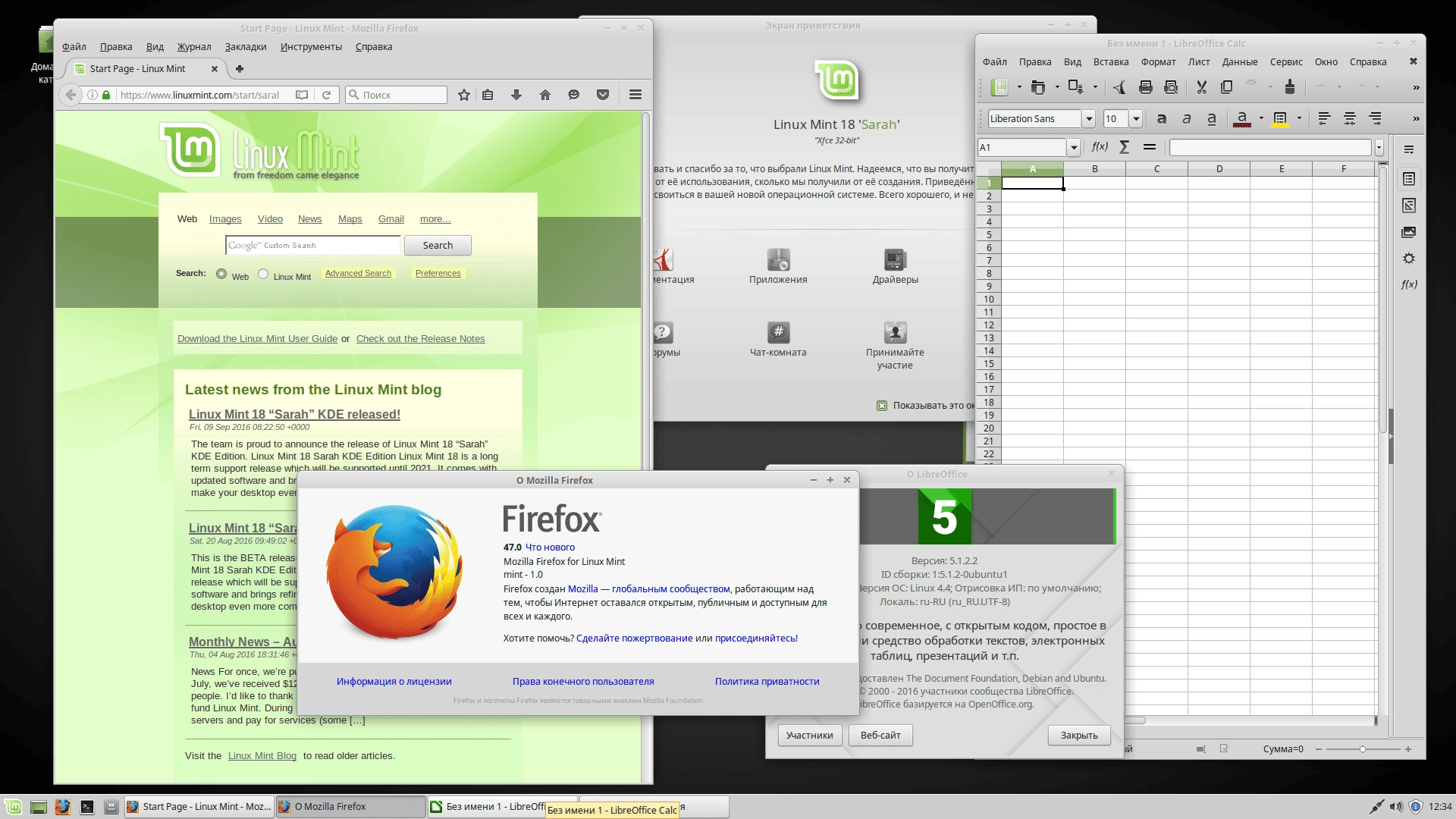Click the Google Search button

(438, 246)
